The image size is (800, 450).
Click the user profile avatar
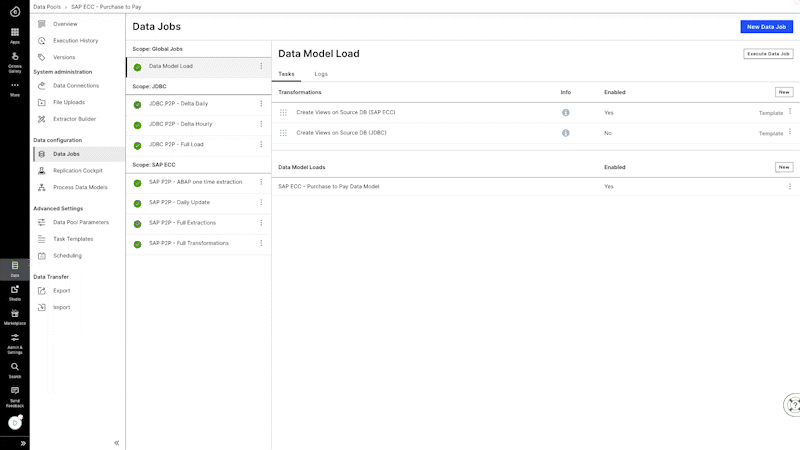coord(15,422)
